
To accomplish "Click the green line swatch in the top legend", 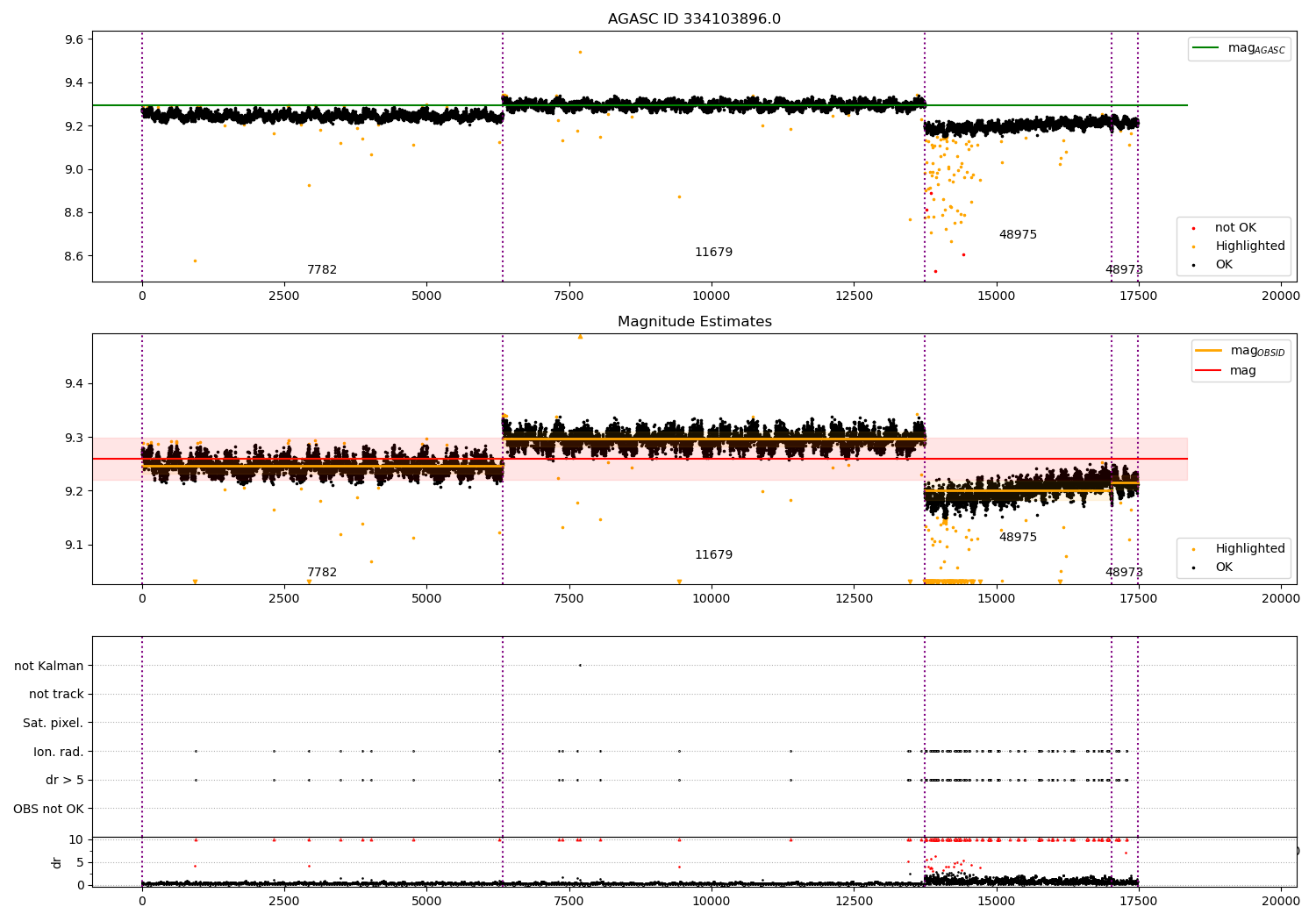I will pos(1206,48).
